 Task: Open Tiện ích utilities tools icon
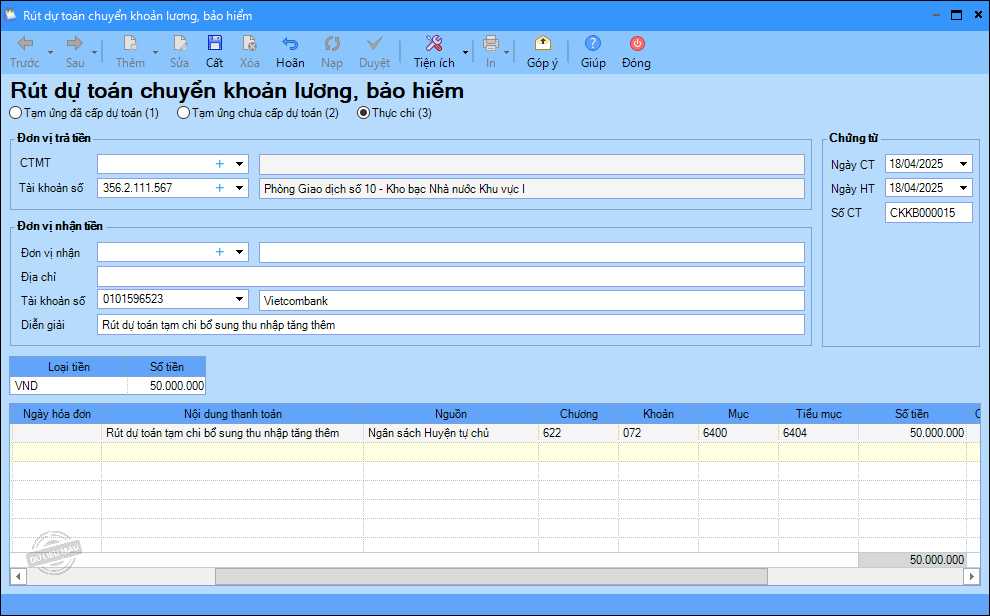tap(434, 44)
